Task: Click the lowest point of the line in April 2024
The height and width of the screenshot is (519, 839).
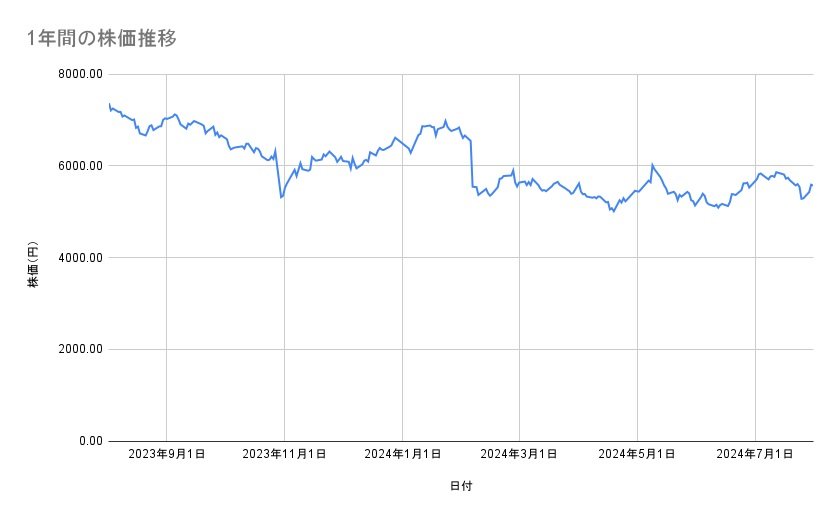Action: click(x=613, y=212)
